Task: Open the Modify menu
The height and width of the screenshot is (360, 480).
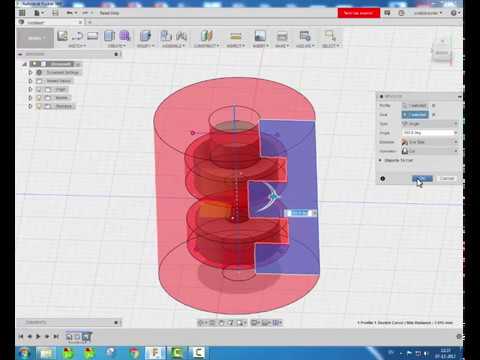Action: tap(145, 46)
